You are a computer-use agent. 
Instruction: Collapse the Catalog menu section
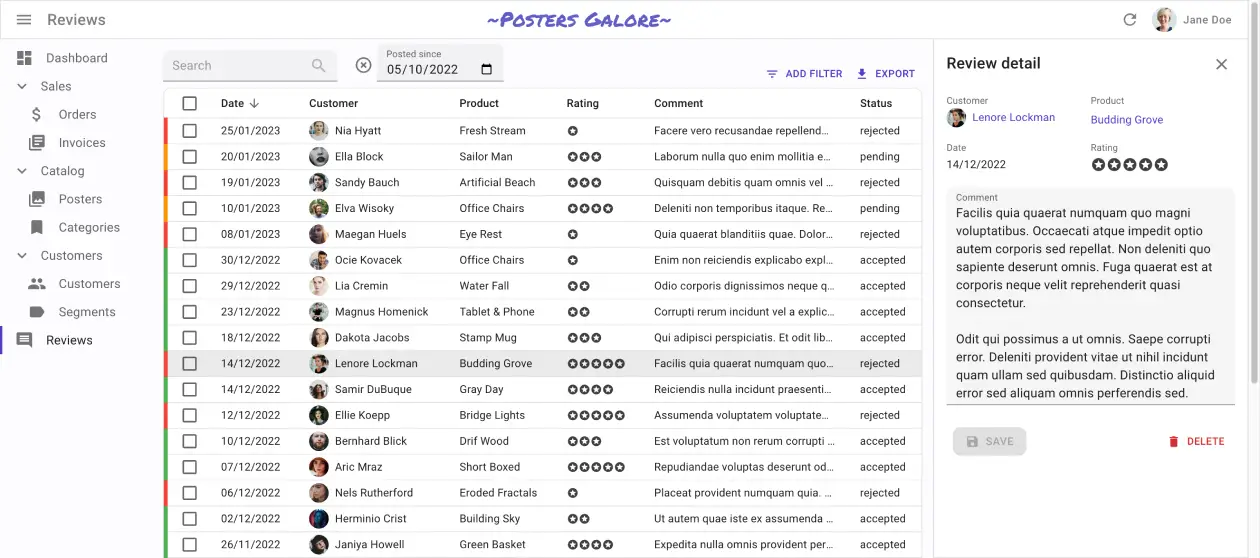23,171
